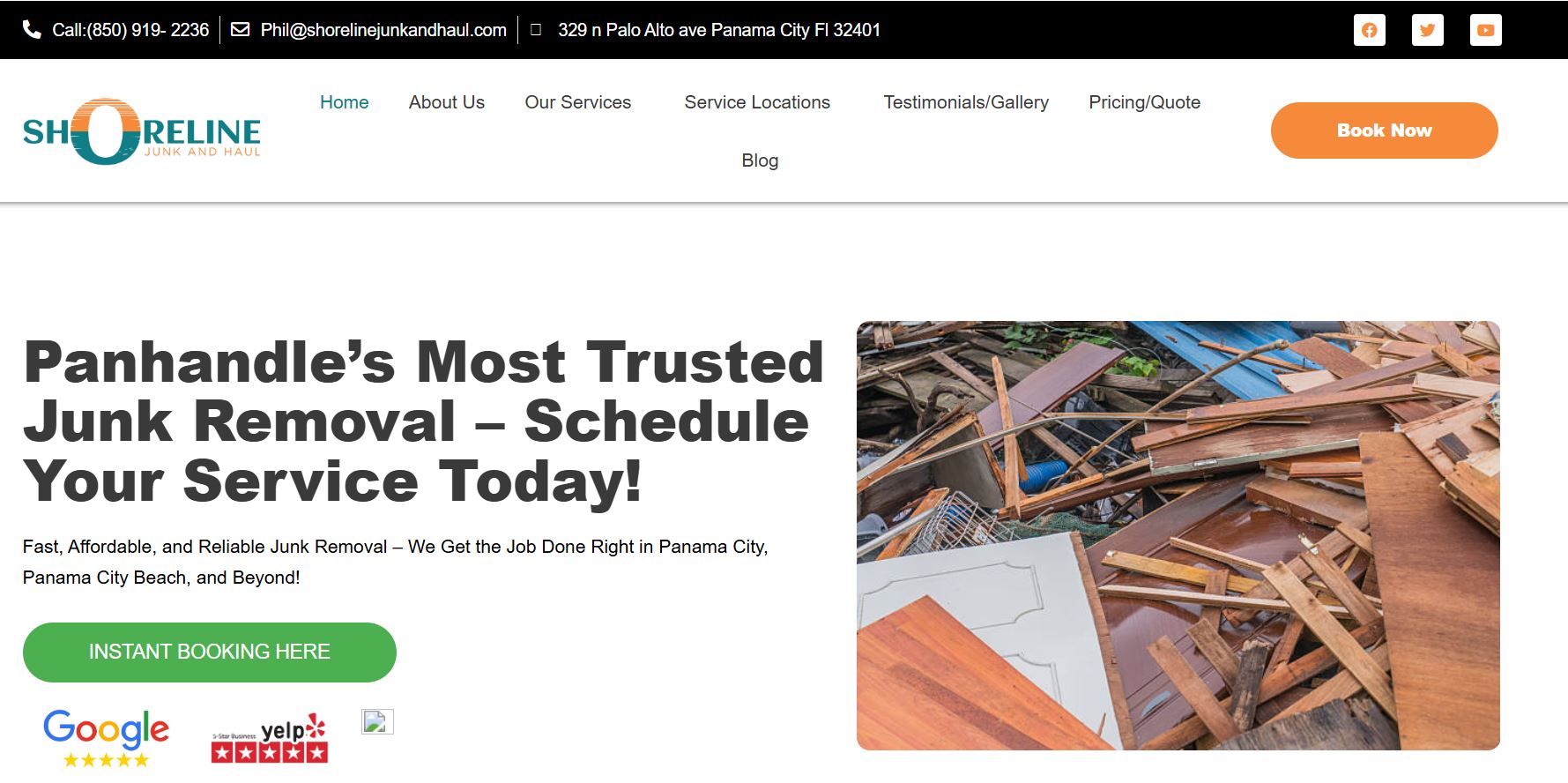The width and height of the screenshot is (1568, 783).
Task: Open the Yelp five-star reviews badge
Action: pyautogui.click(x=270, y=738)
